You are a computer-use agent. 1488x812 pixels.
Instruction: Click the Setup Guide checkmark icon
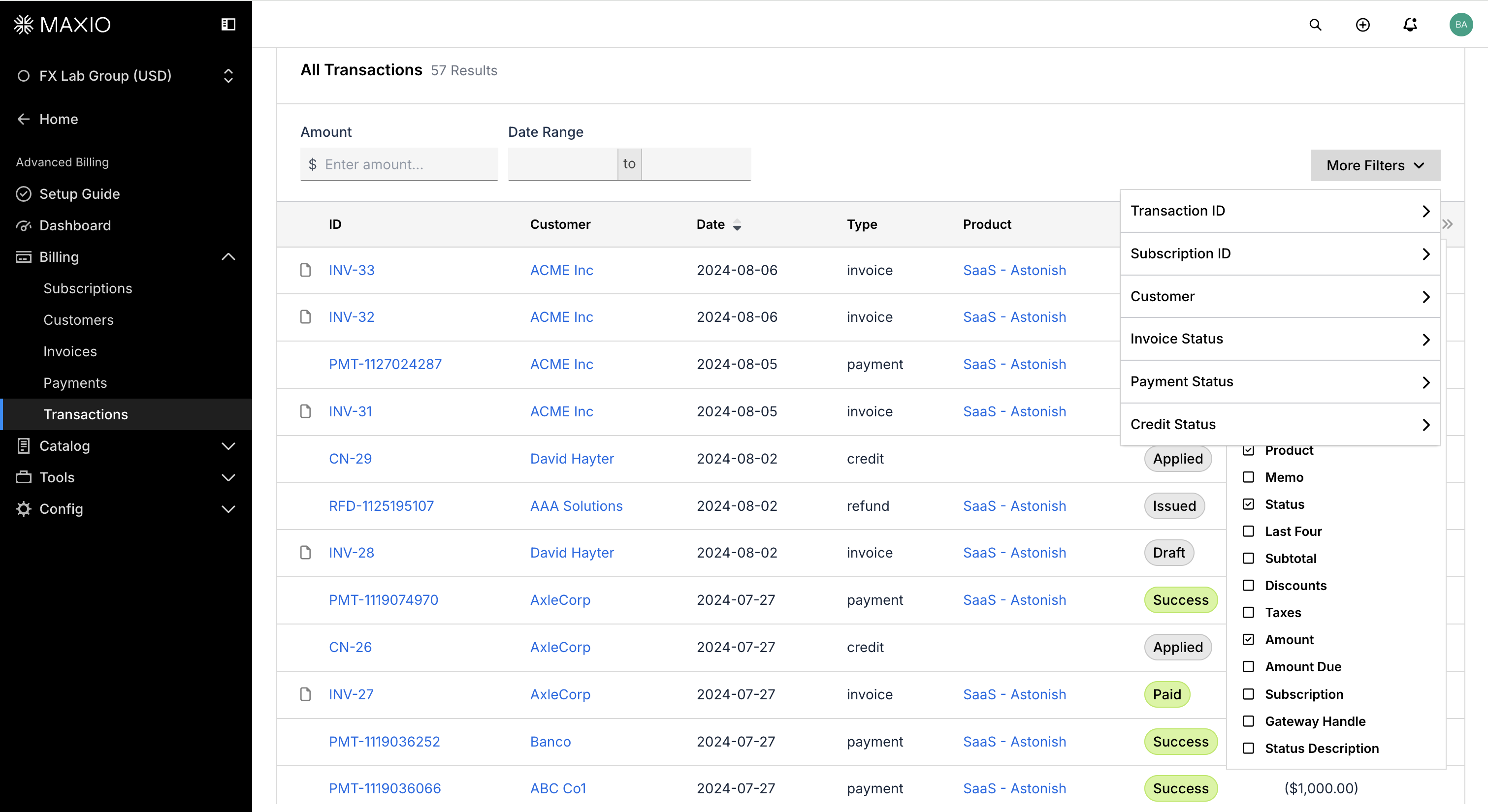click(23, 193)
